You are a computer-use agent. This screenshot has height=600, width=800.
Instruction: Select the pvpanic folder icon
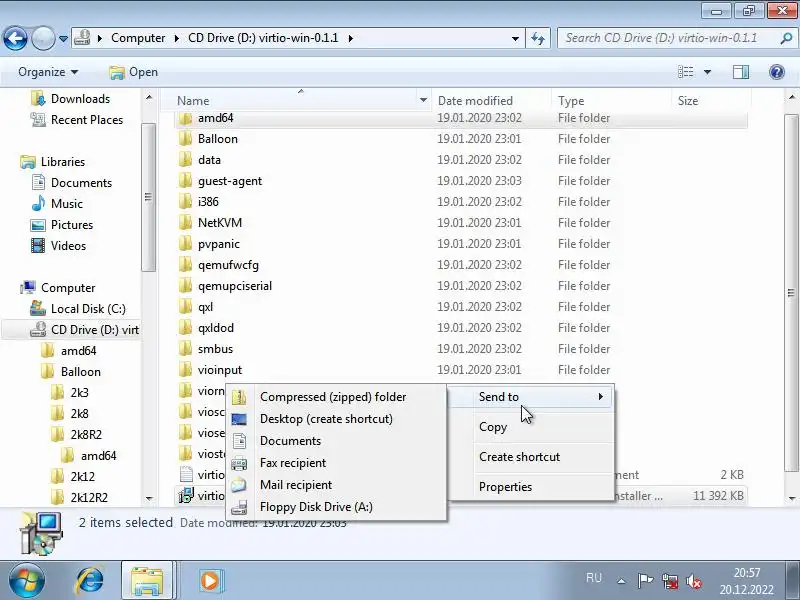point(186,244)
